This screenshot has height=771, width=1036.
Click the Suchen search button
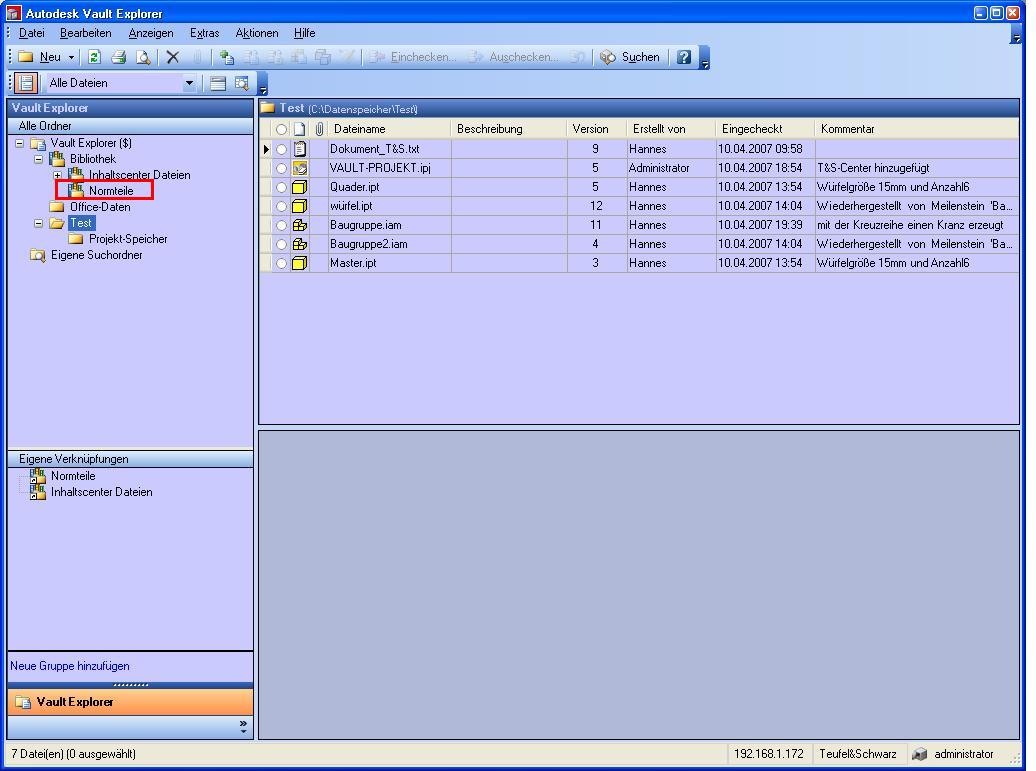click(630, 57)
